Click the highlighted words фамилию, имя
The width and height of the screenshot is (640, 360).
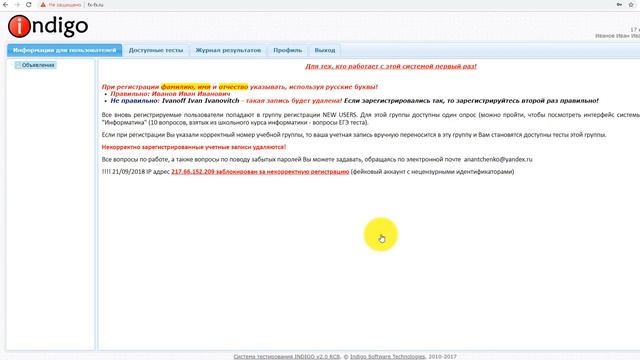(186, 87)
